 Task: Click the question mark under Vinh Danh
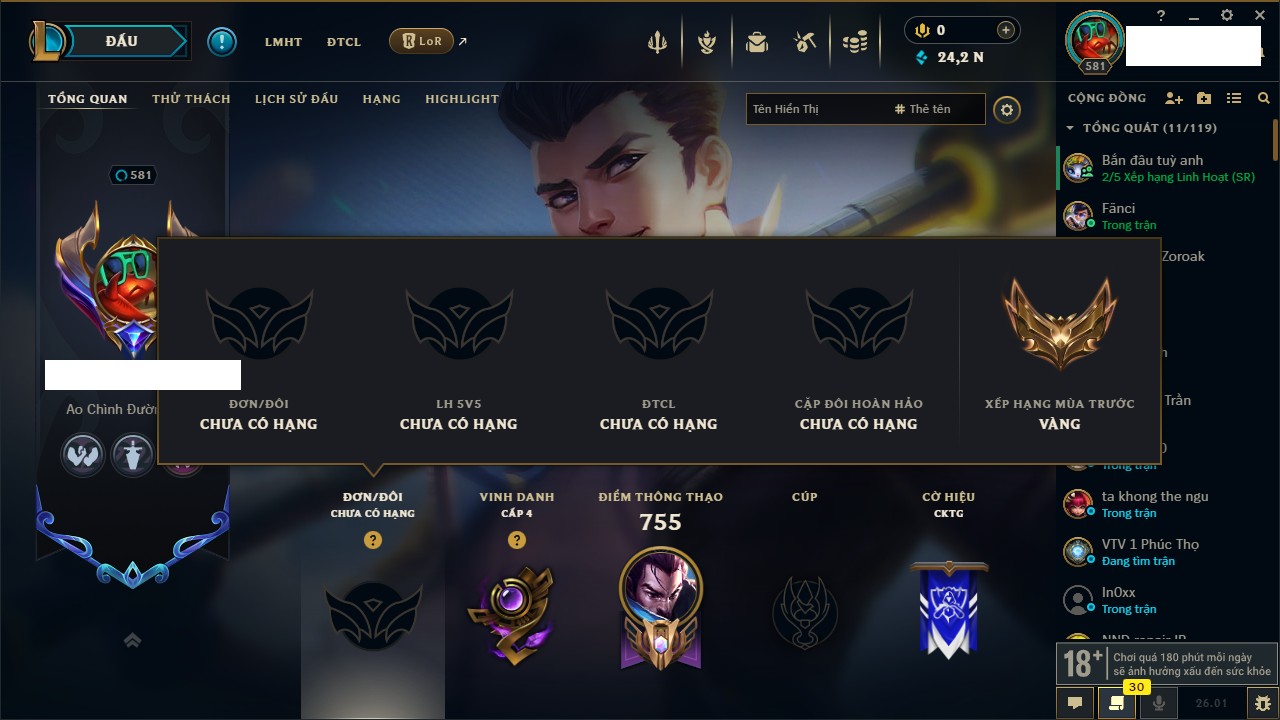tap(517, 540)
